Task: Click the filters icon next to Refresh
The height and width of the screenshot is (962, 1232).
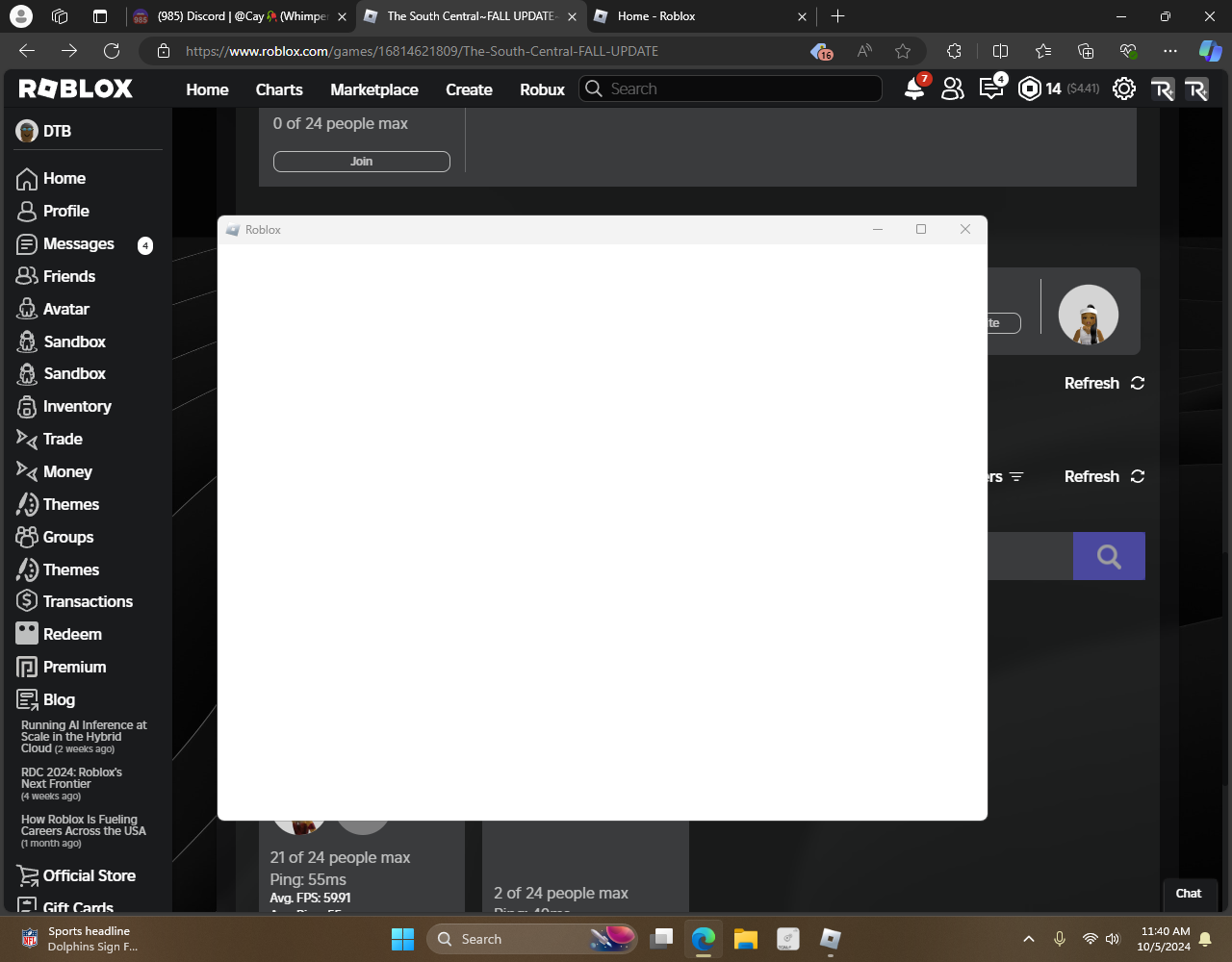Action: pos(1016,476)
